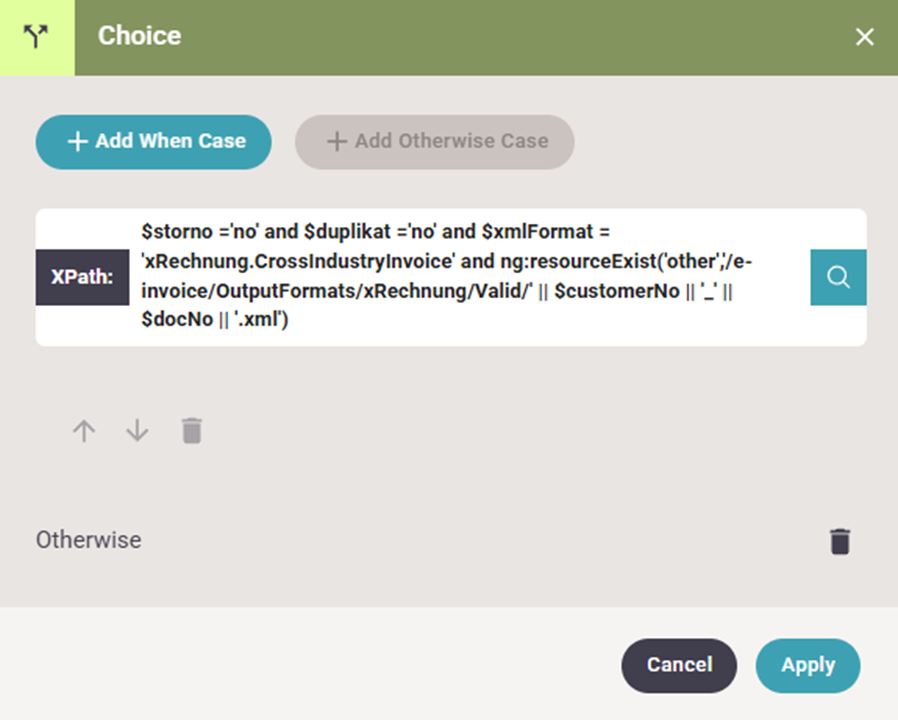Screen dimensions: 898x720
Task: Place cursor on '$storno' in XPath field
Action: click(x=170, y=232)
